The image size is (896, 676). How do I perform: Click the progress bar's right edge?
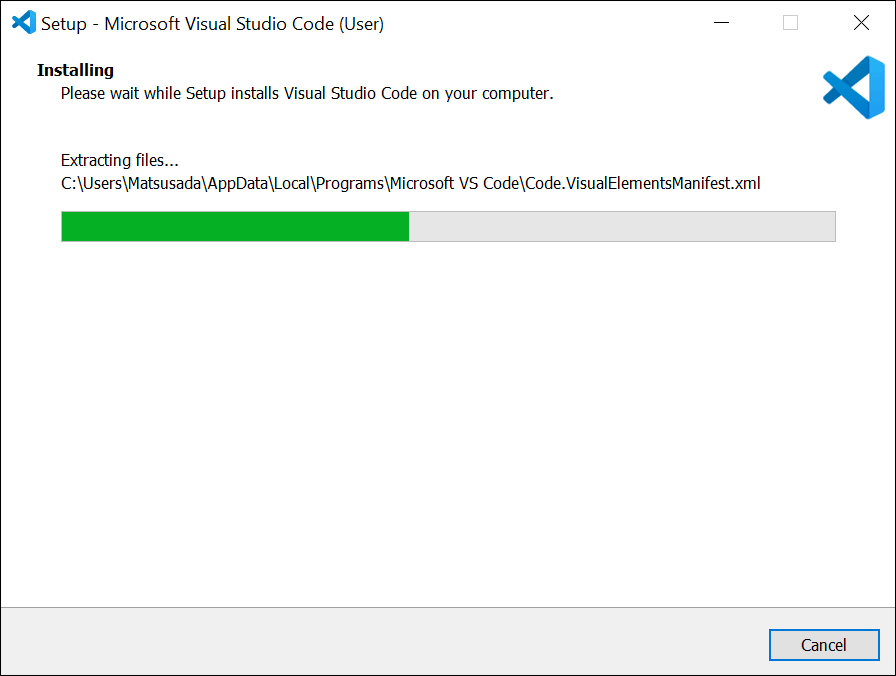(x=834, y=226)
